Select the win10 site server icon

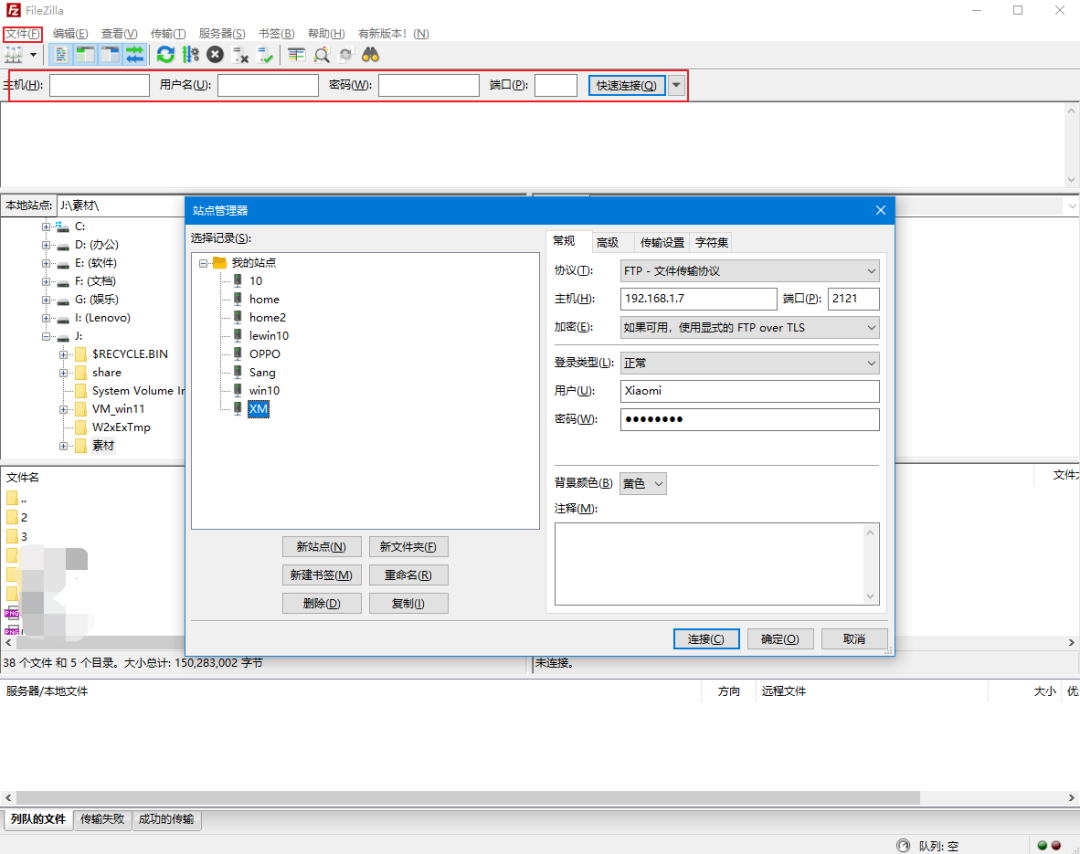tap(238, 390)
